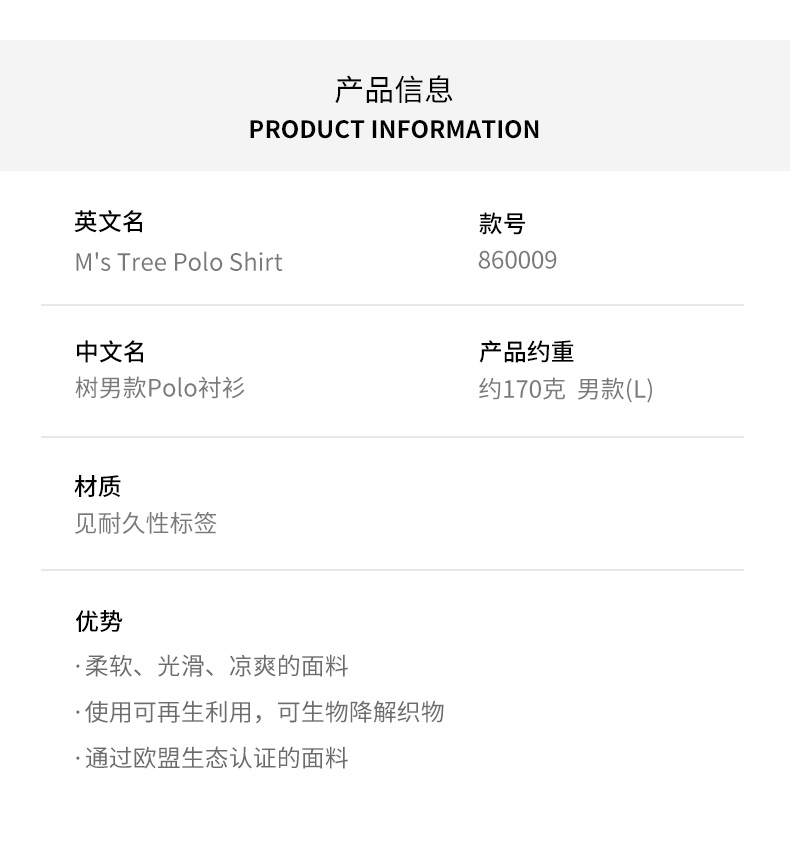Click the 见耐久性标签 material text
The height and width of the screenshot is (848, 790).
pyautogui.click(x=146, y=523)
